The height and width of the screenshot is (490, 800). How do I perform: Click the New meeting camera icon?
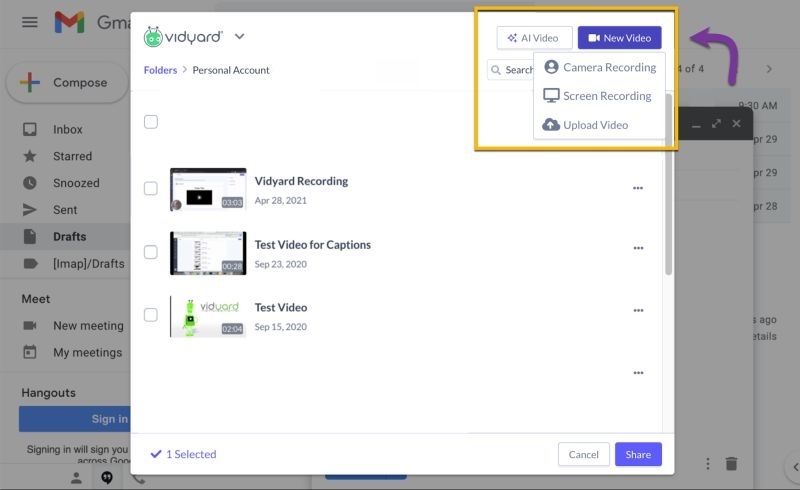click(30, 326)
